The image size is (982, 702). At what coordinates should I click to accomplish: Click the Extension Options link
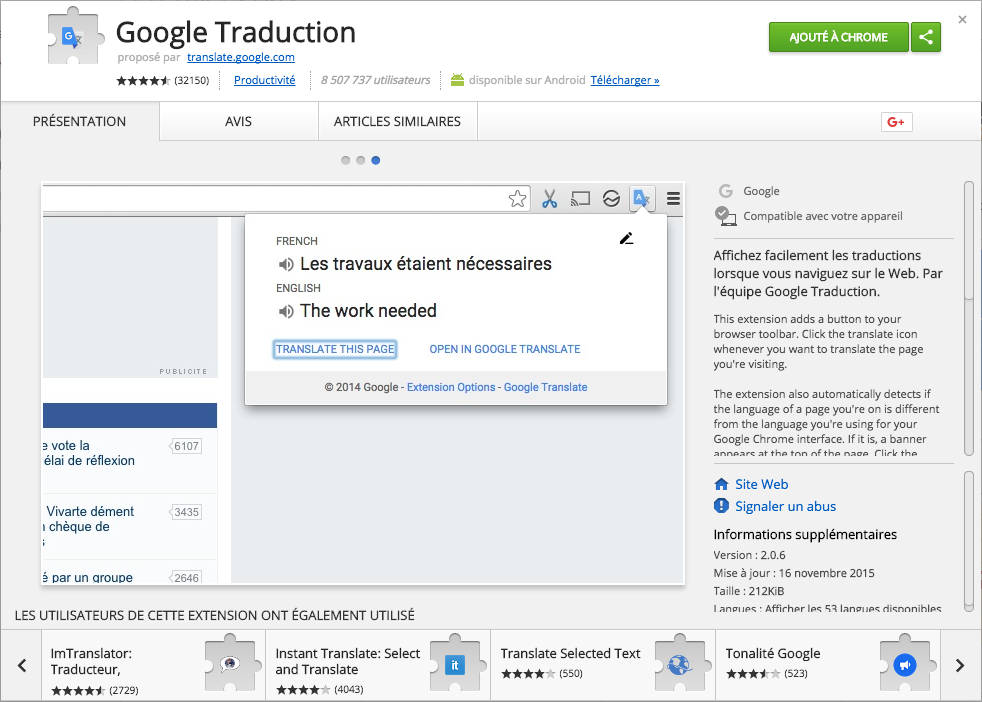point(451,387)
